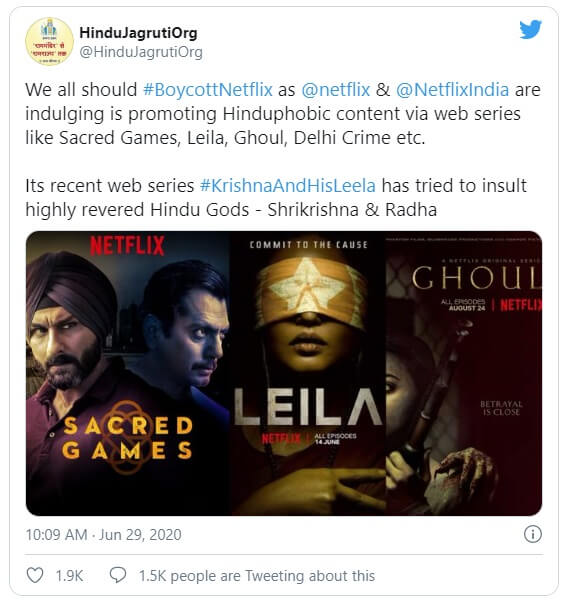
Task: Open the Leila poster image
Action: point(308,373)
